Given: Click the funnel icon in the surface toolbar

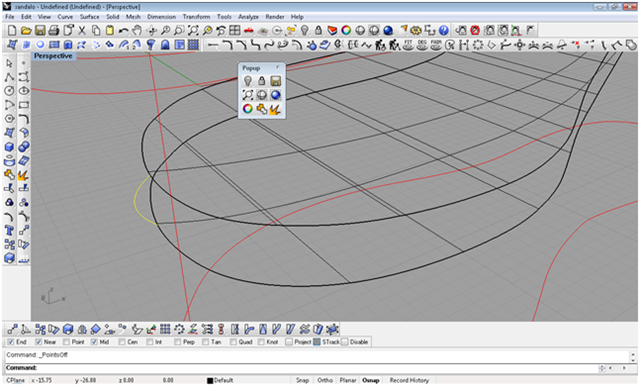Looking at the screenshot, I should point(151,44).
